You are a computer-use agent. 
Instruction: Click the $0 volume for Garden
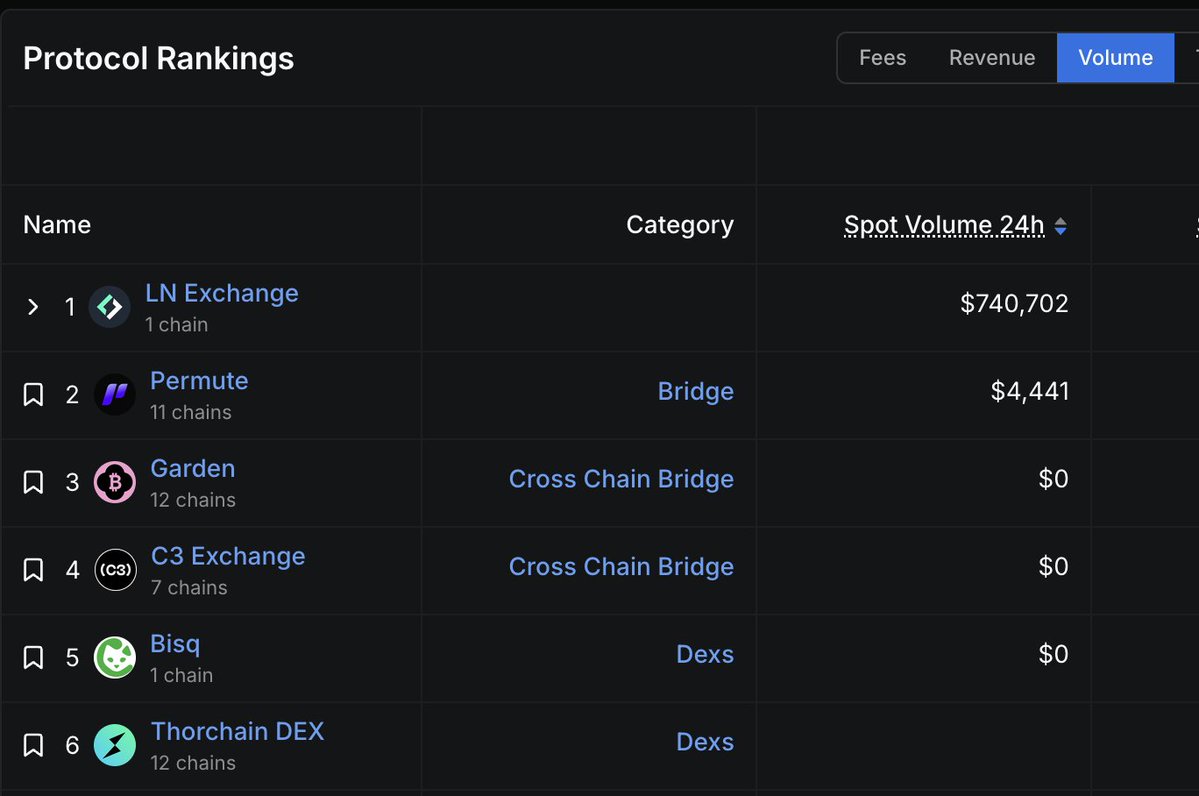(1053, 479)
